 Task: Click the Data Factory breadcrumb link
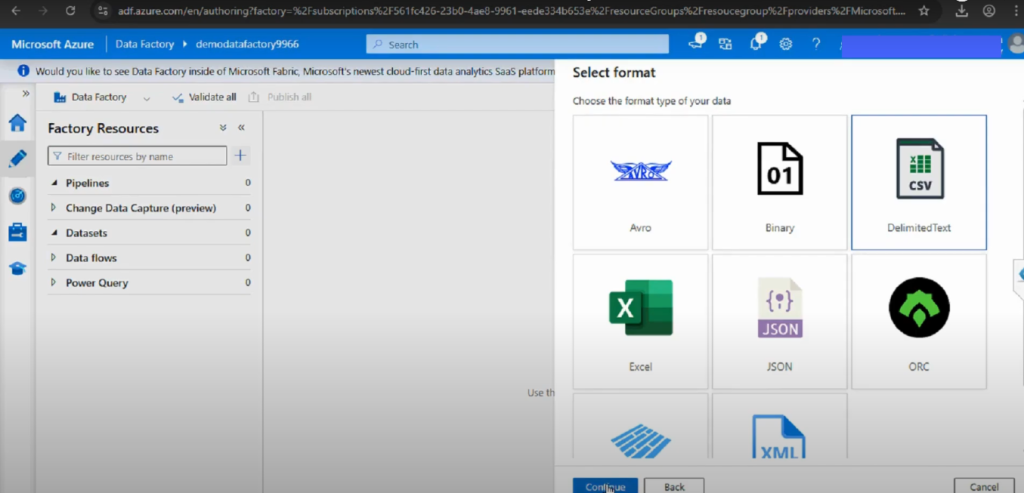coord(145,44)
